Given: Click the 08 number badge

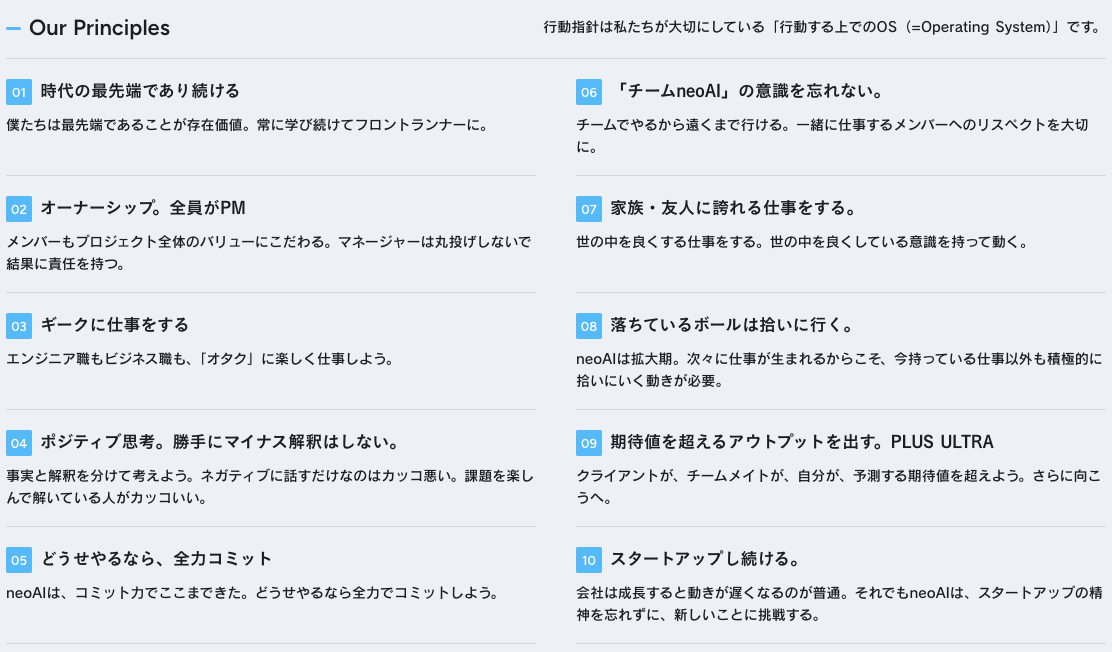Looking at the screenshot, I should tap(589, 326).
